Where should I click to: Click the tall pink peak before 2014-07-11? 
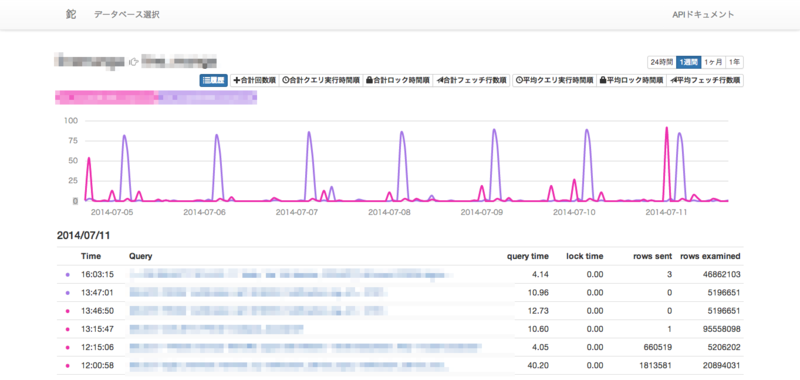point(666,129)
